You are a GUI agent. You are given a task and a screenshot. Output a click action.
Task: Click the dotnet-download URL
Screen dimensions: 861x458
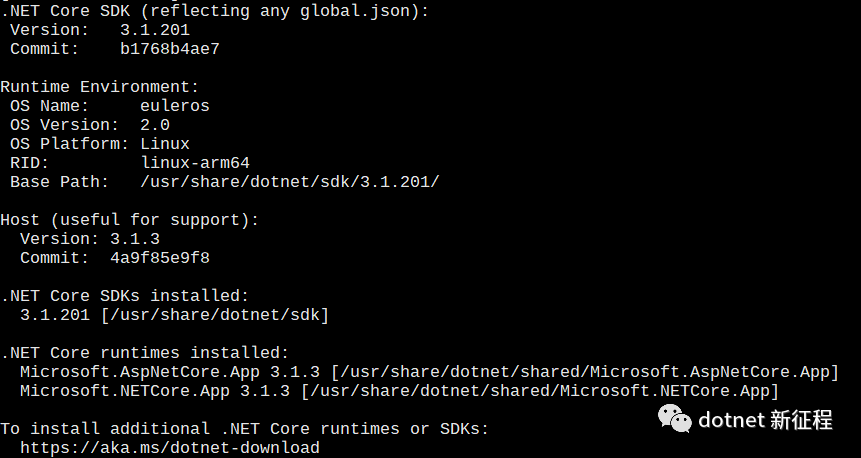click(169, 448)
